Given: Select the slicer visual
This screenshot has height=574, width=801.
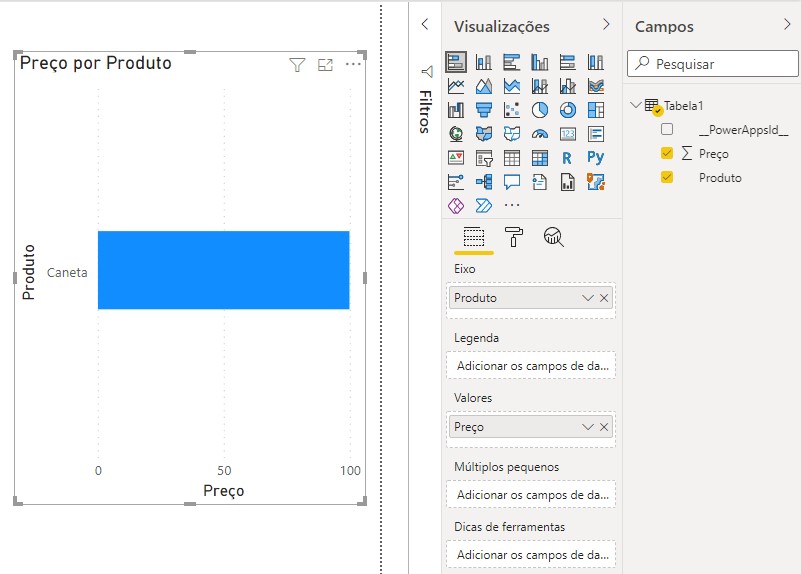Looking at the screenshot, I should 484,158.
